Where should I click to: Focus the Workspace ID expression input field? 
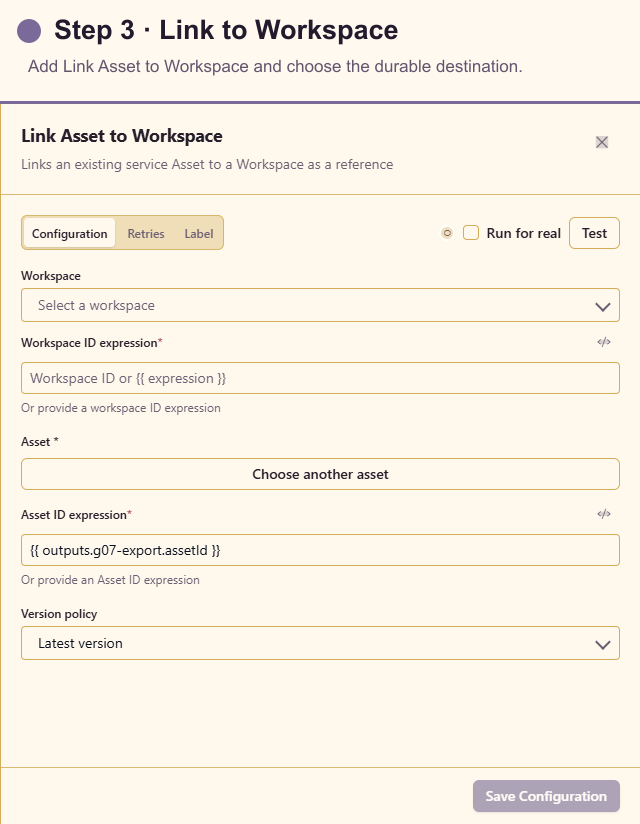pyautogui.click(x=321, y=378)
